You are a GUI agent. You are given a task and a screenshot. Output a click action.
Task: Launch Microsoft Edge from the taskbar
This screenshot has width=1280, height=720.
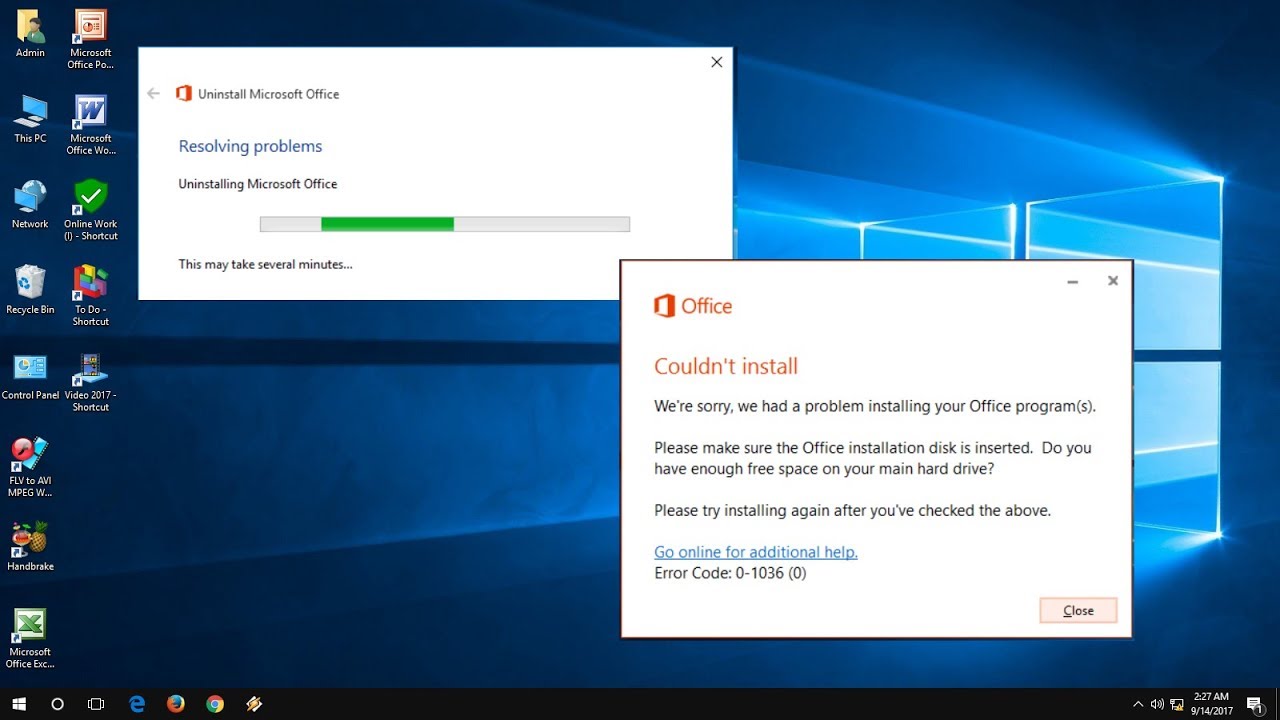137,704
